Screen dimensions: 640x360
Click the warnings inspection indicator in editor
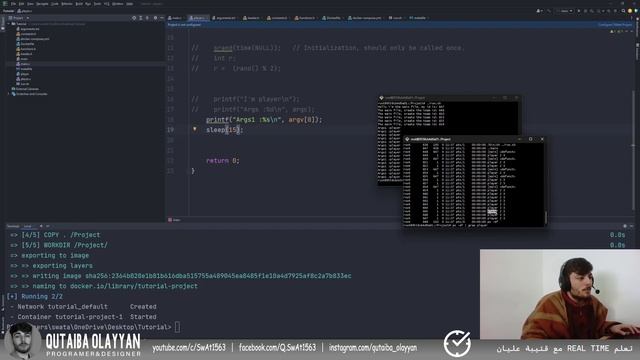[x=617, y=31]
